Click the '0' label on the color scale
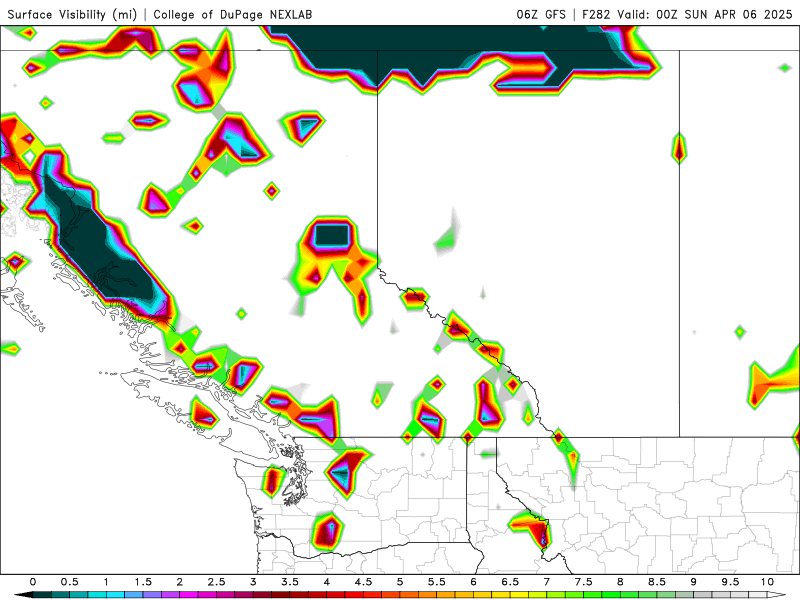Screen dimensions: 800x600 (33, 582)
